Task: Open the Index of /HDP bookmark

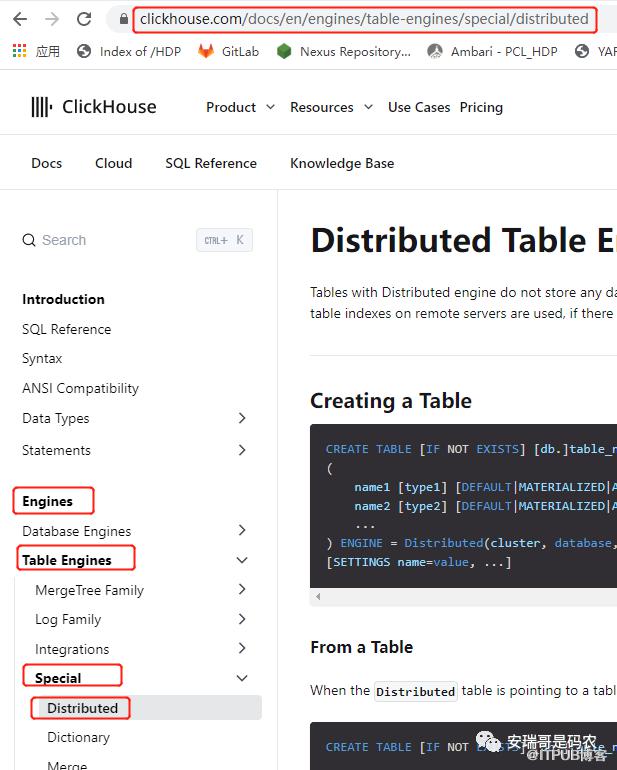Action: point(129,51)
